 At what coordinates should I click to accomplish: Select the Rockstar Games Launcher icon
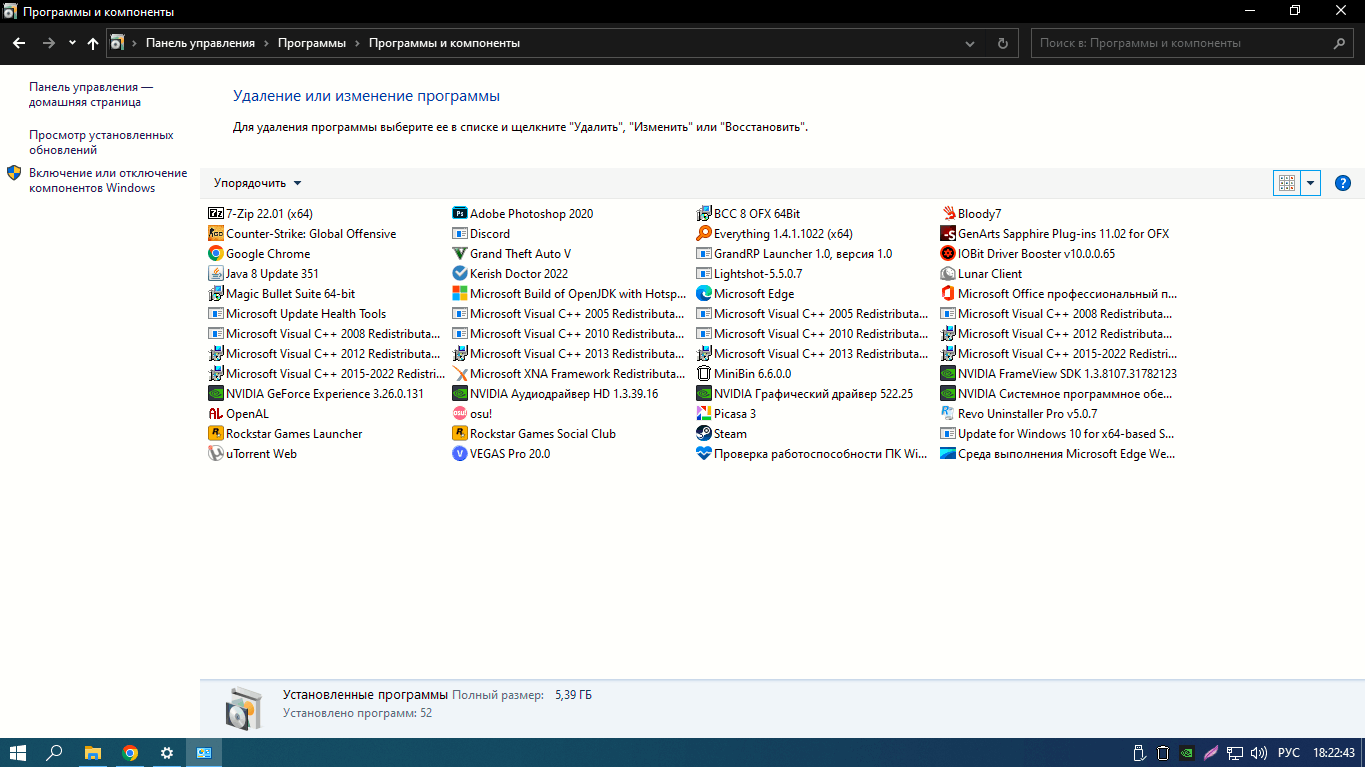click(215, 434)
